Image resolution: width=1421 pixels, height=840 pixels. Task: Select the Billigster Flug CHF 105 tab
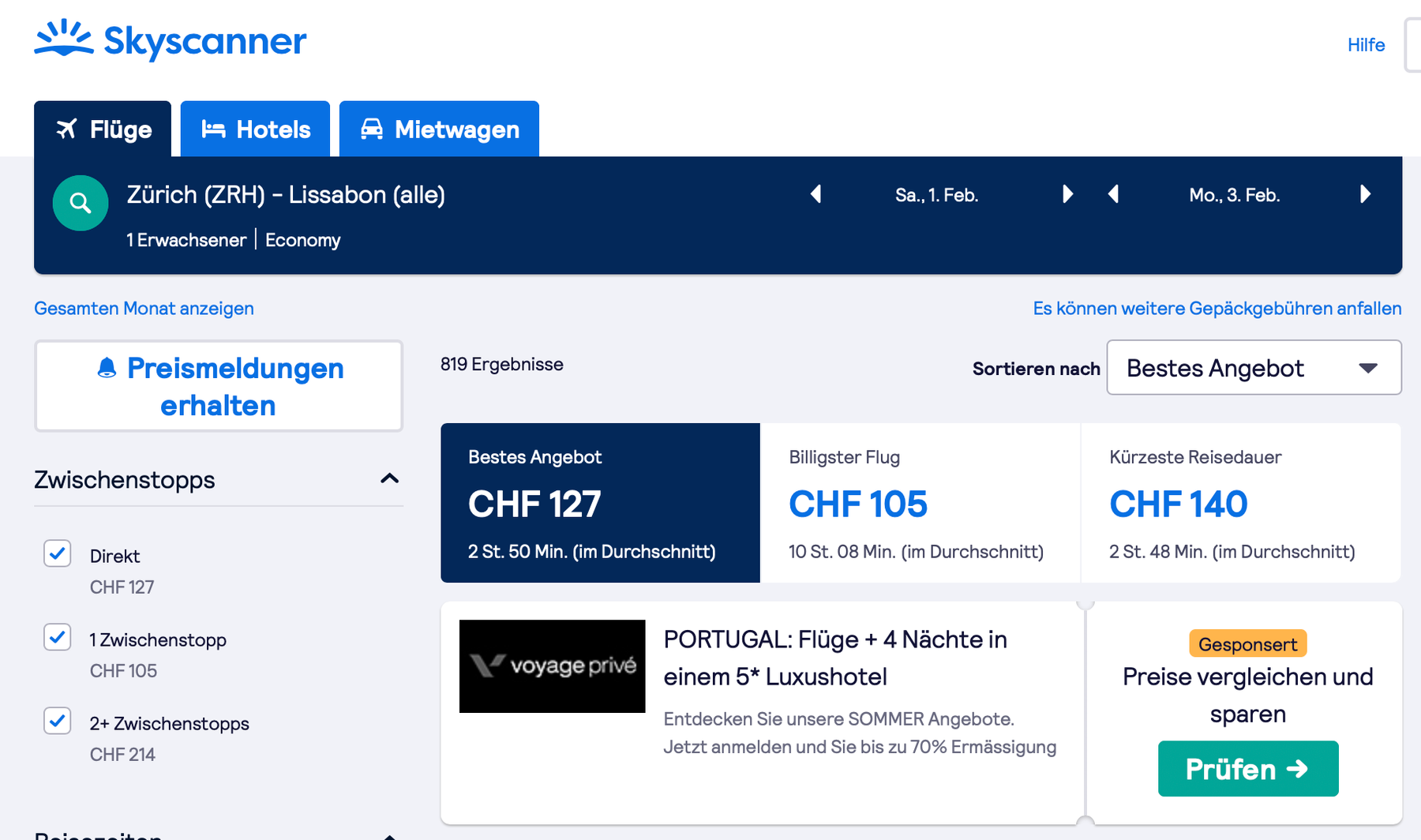[x=920, y=503]
